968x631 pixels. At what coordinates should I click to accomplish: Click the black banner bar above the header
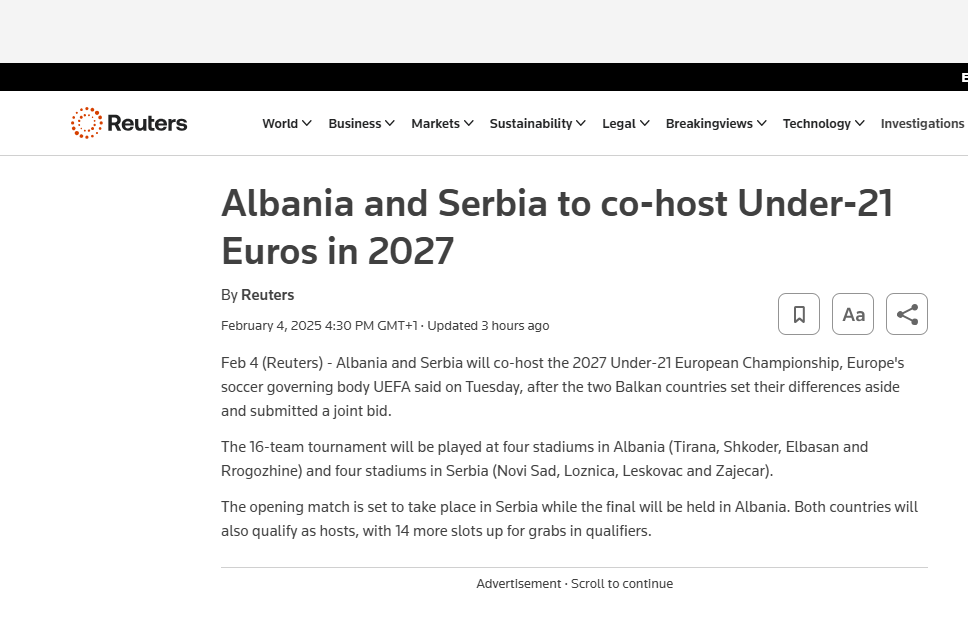[x=480, y=77]
